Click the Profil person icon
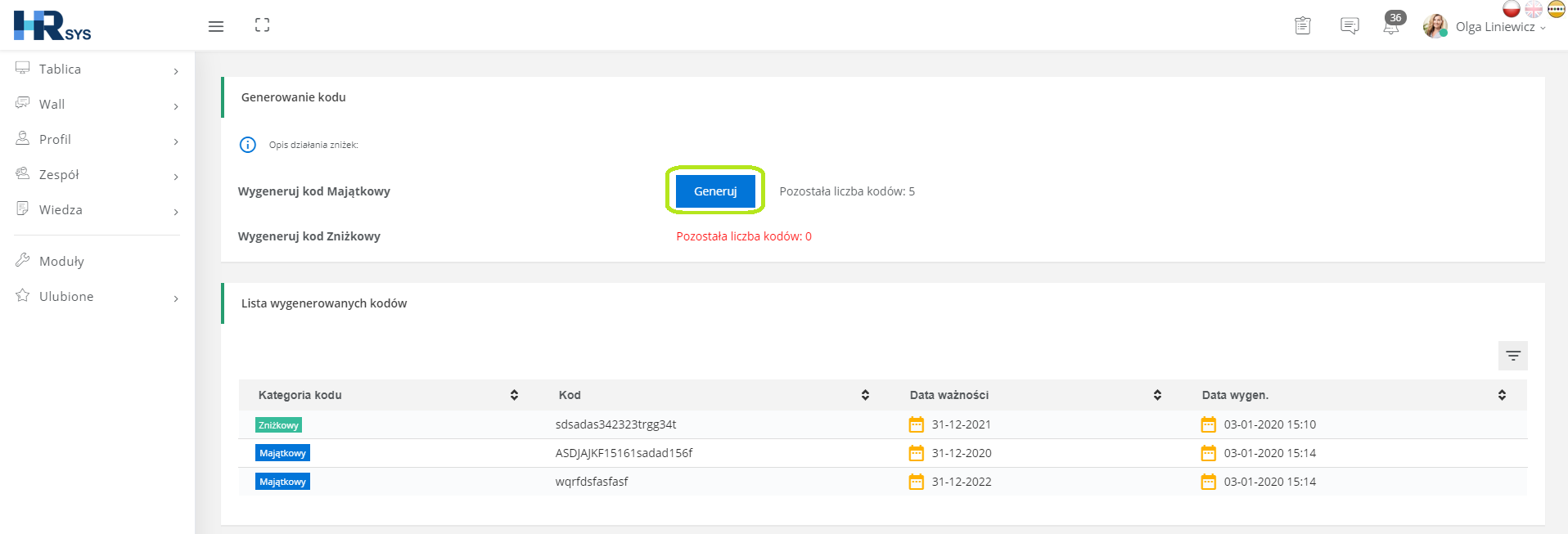This screenshot has height=534, width=1568. 23,138
